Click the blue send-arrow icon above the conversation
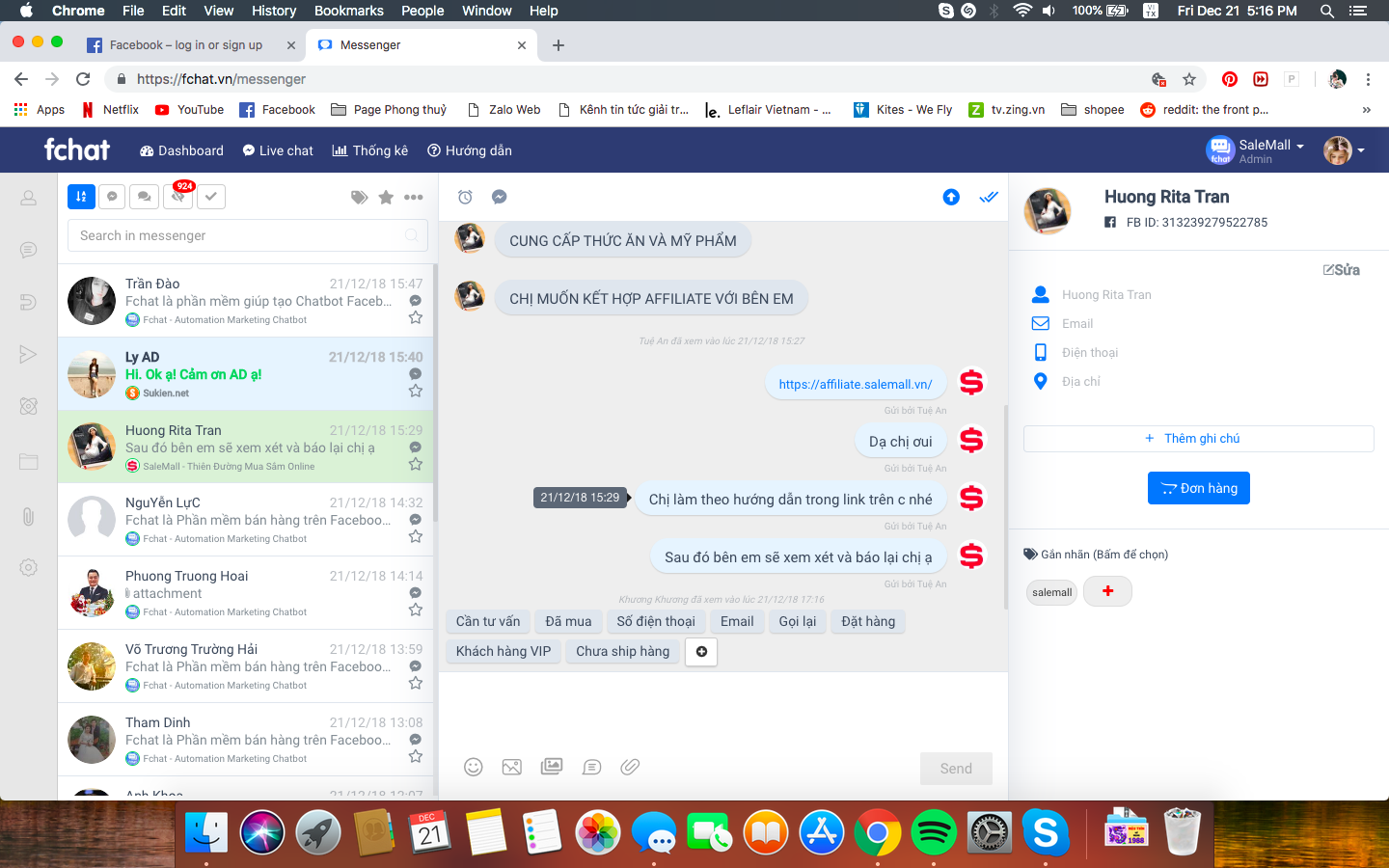This screenshot has height=868, width=1389. (951, 196)
